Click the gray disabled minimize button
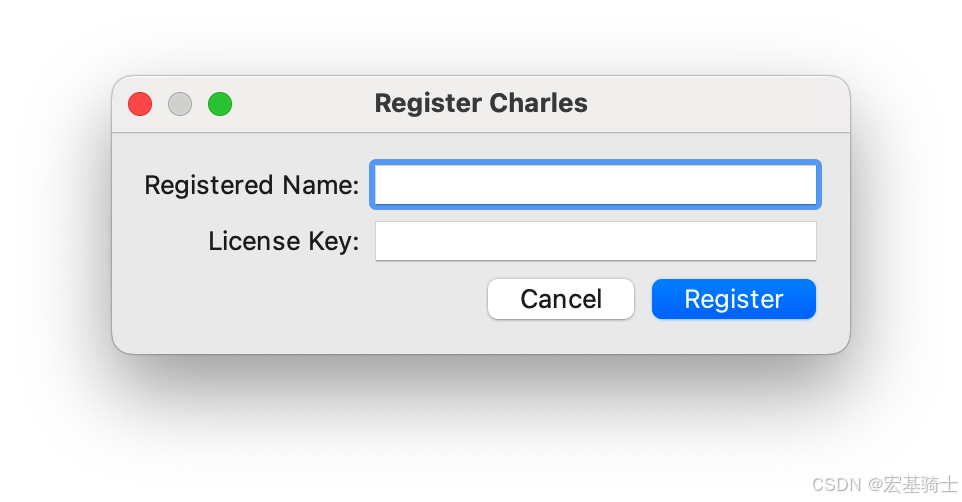The width and height of the screenshot is (962, 502). click(180, 104)
